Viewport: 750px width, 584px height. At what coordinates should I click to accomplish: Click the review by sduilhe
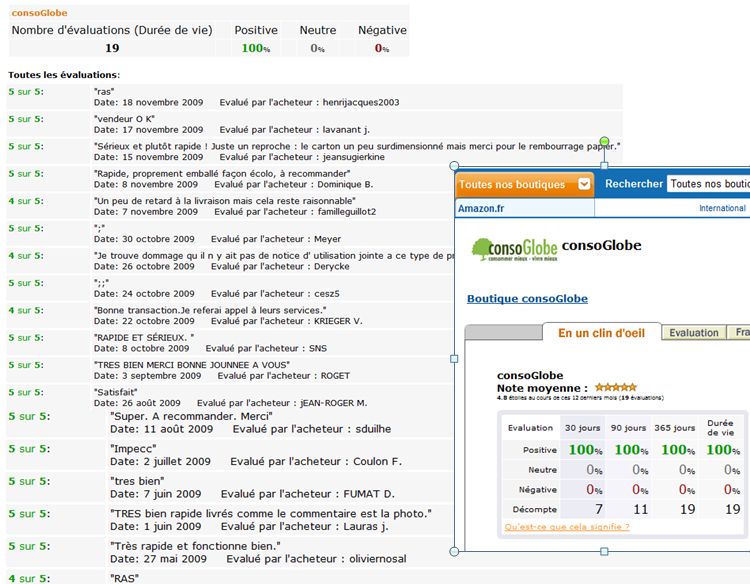(x=230, y=422)
